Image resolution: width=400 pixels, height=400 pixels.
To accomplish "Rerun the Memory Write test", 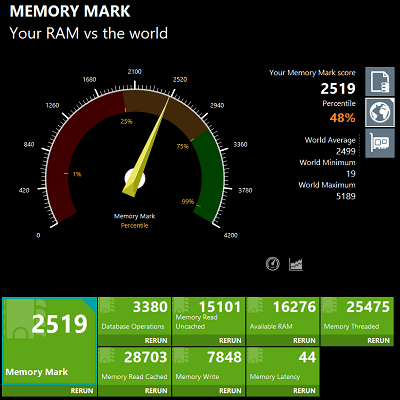I will point(230,391).
